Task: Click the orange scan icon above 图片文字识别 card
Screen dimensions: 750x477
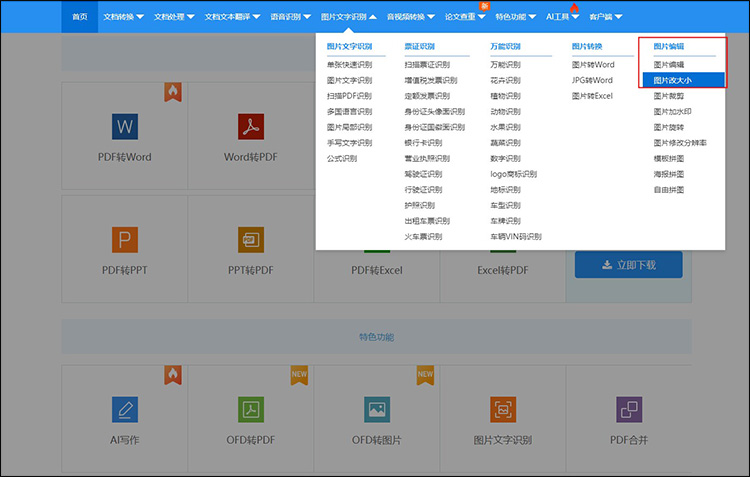Action: pyautogui.click(x=503, y=410)
